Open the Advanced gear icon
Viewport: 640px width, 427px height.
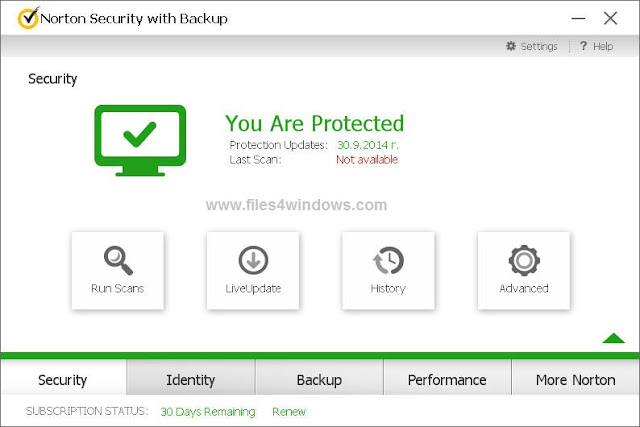tap(524, 260)
